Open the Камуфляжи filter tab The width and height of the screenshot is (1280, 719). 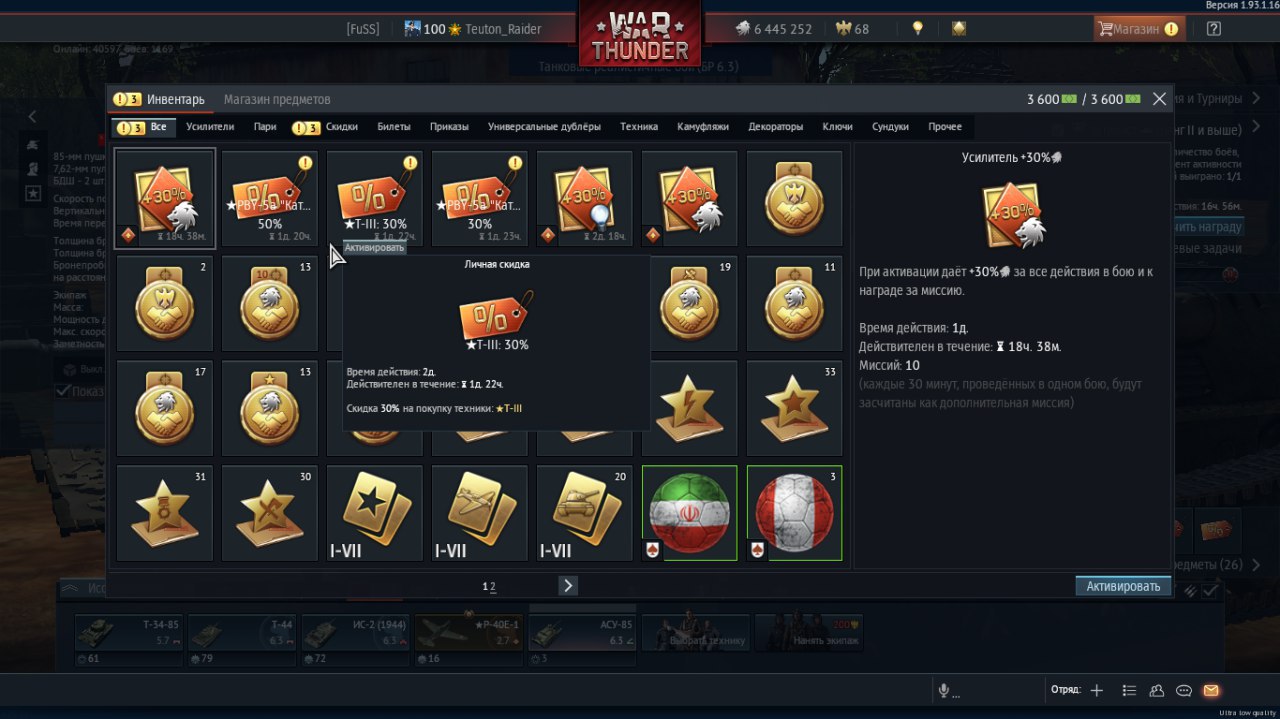click(703, 127)
